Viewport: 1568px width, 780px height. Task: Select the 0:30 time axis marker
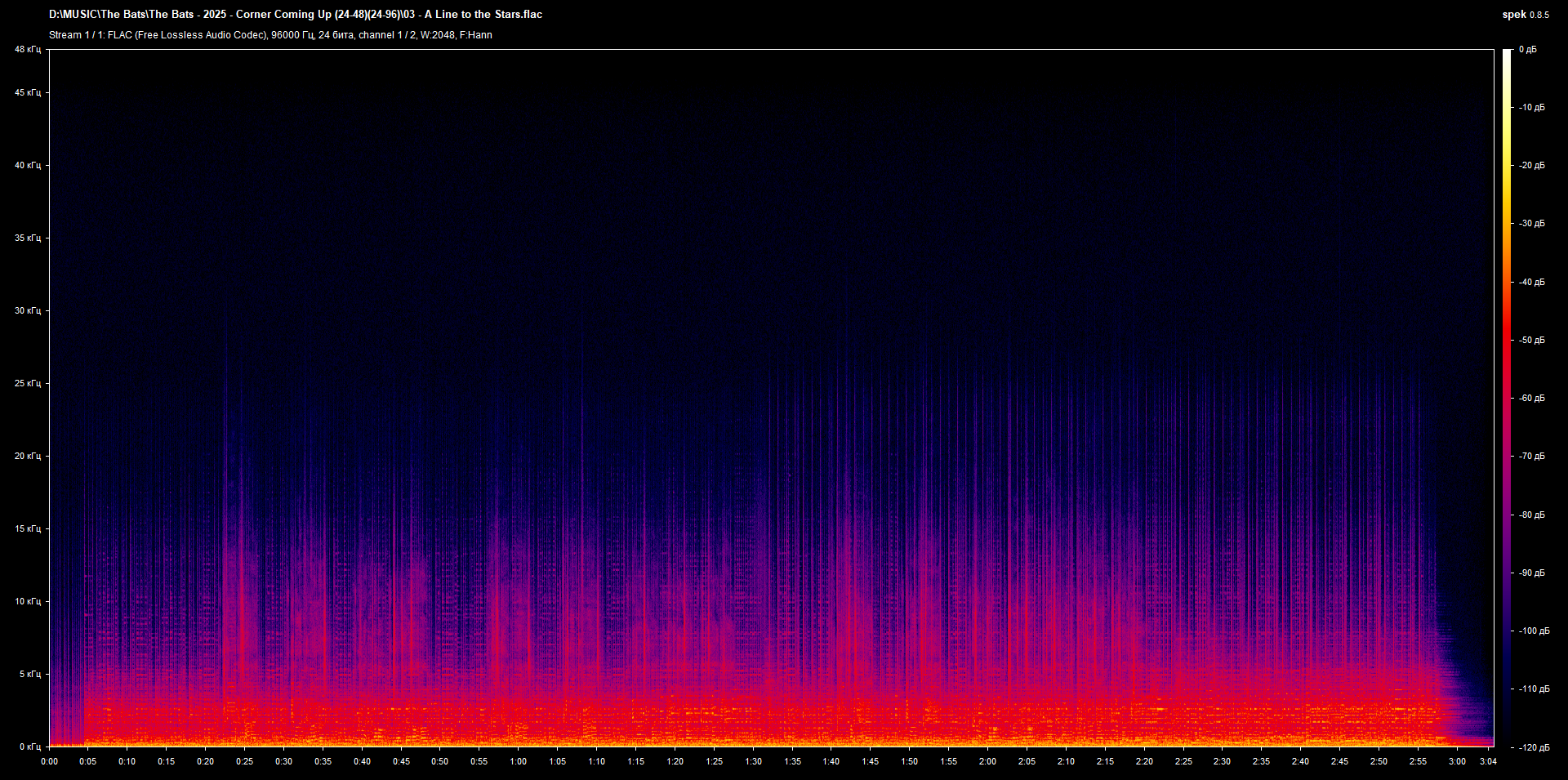point(283,761)
